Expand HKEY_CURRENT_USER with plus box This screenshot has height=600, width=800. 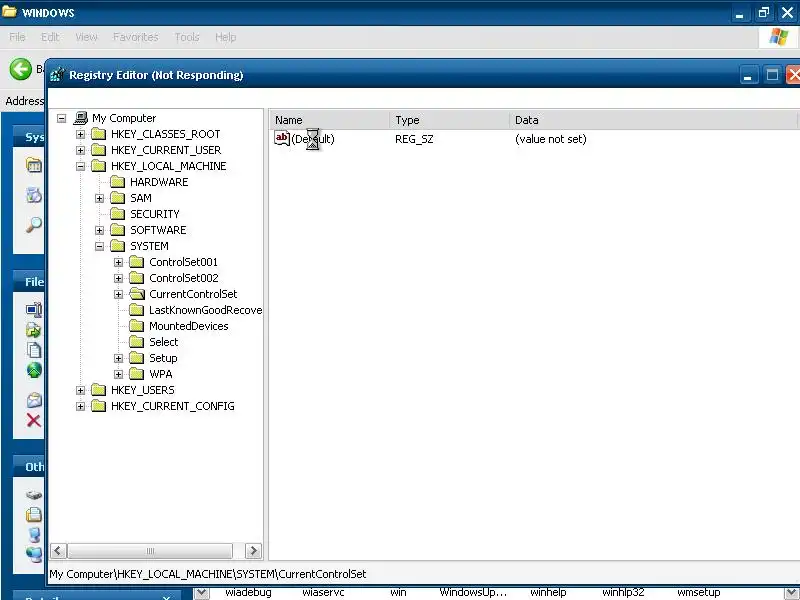pos(81,150)
